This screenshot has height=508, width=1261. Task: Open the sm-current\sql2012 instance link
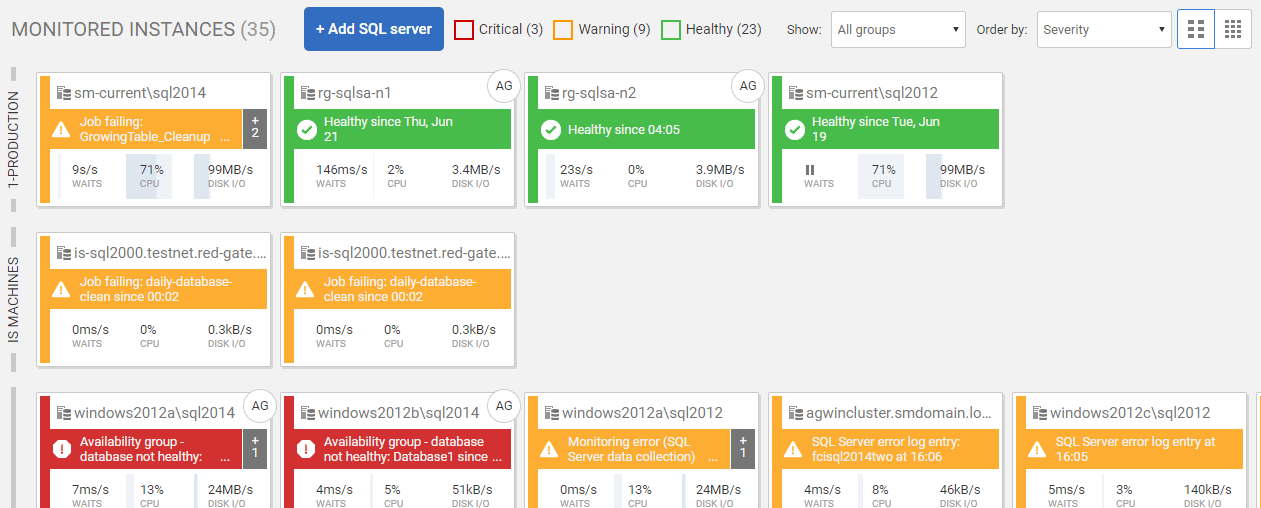click(x=872, y=93)
